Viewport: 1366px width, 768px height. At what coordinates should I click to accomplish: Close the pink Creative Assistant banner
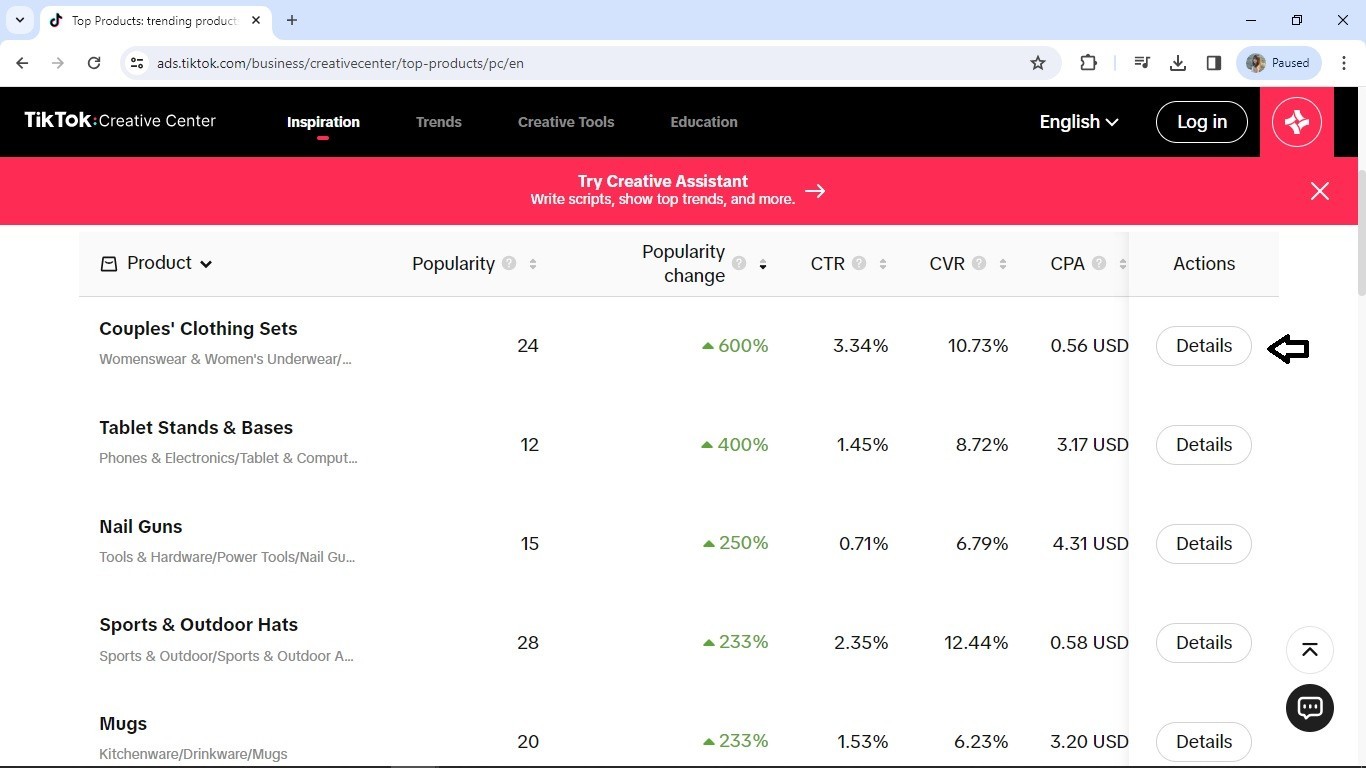tap(1319, 191)
